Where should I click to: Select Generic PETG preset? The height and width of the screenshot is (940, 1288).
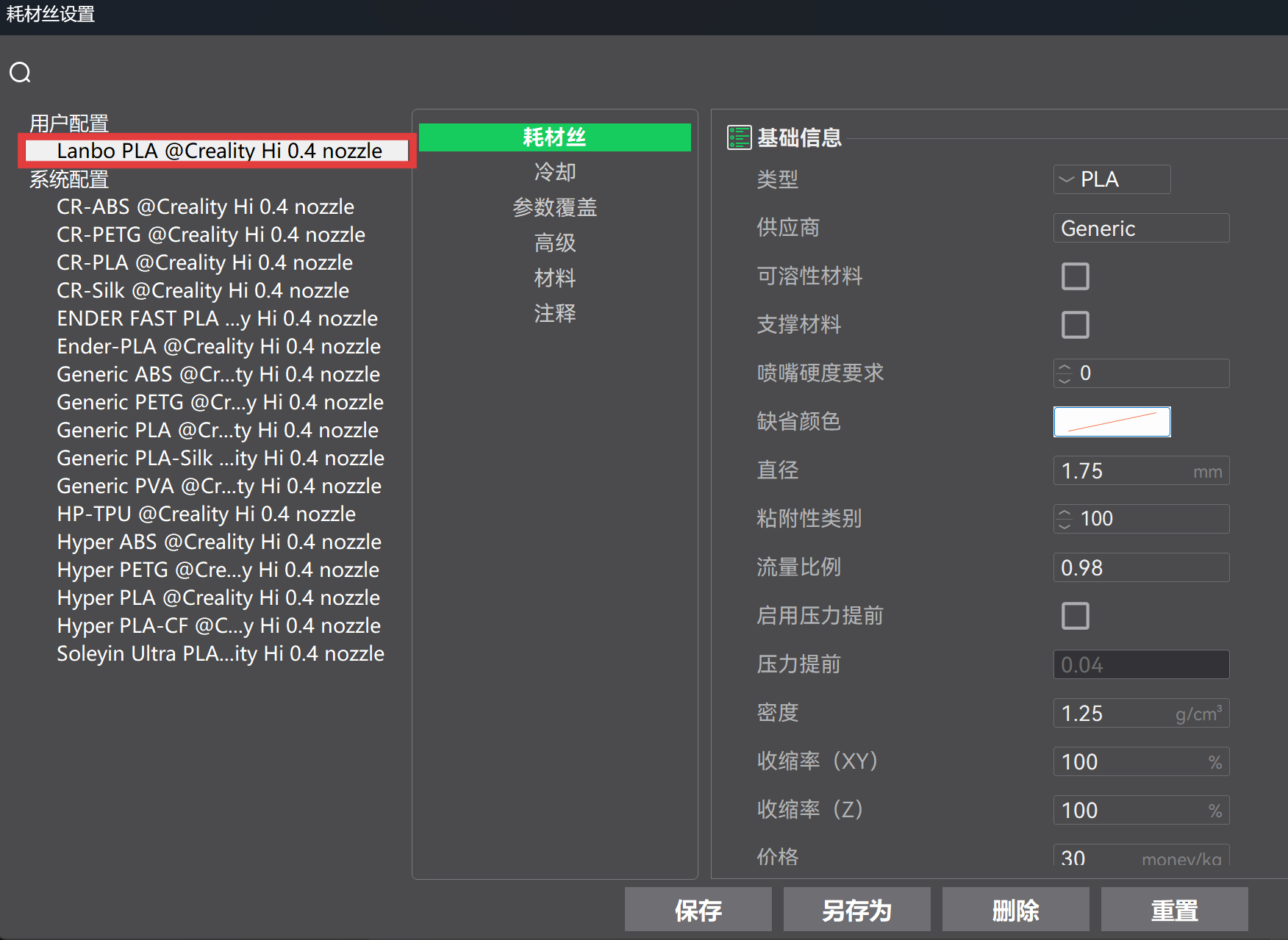[x=221, y=403]
